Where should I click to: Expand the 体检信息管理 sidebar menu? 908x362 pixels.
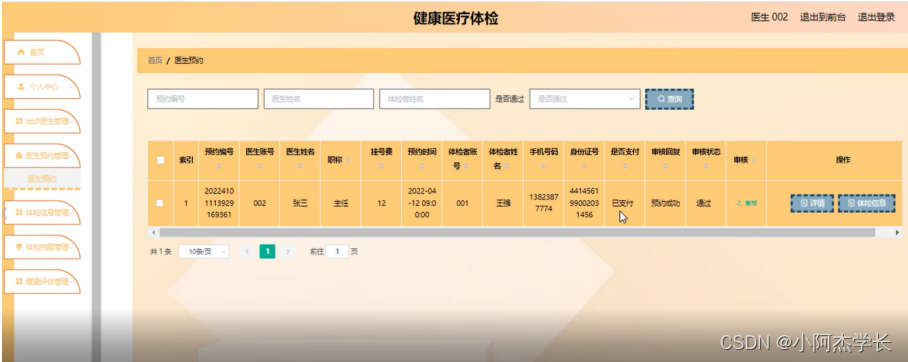[x=42, y=213]
